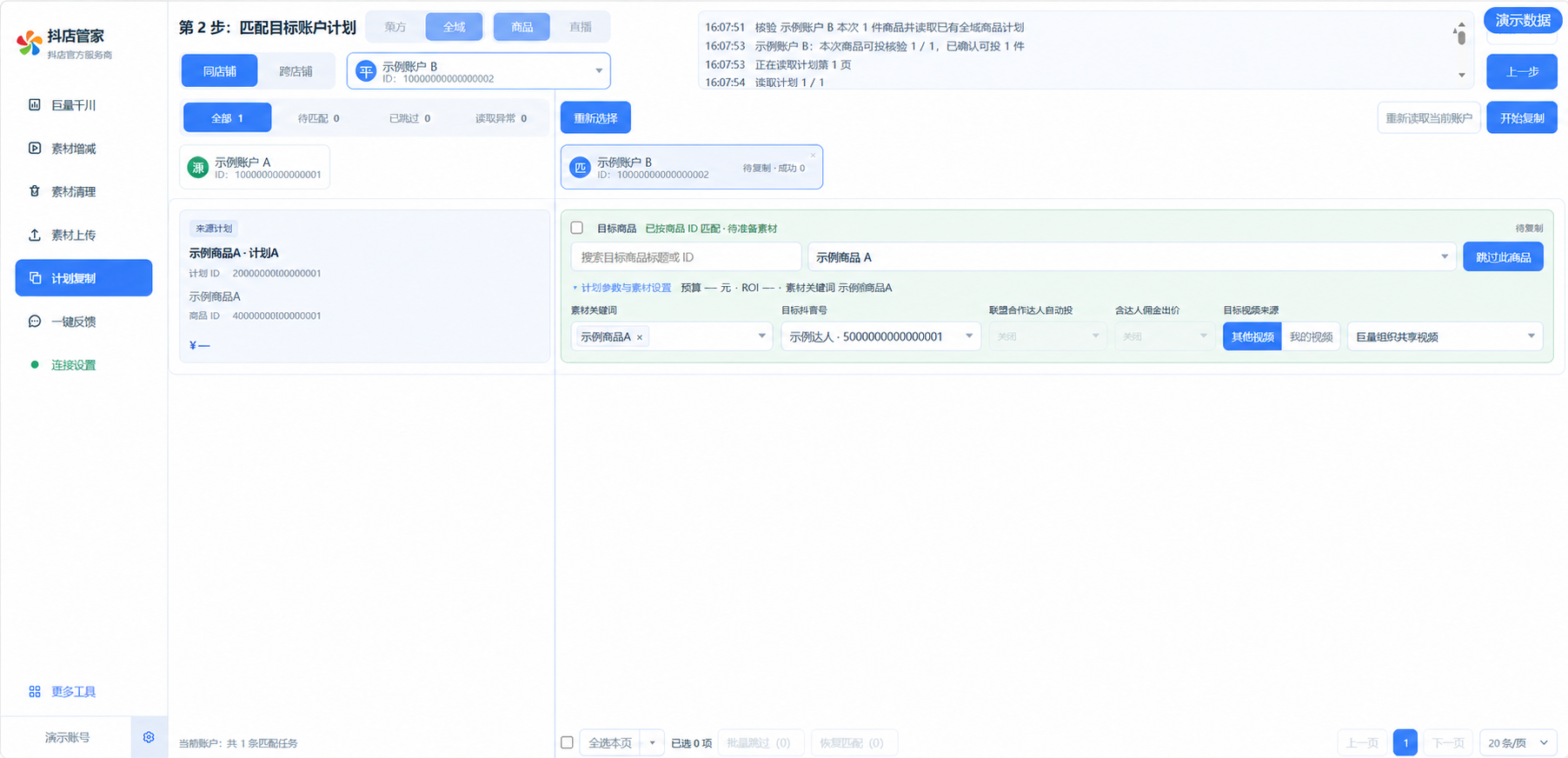Click the 计划复制 copy icon
This screenshot has width=1568, height=758.
coord(35,278)
